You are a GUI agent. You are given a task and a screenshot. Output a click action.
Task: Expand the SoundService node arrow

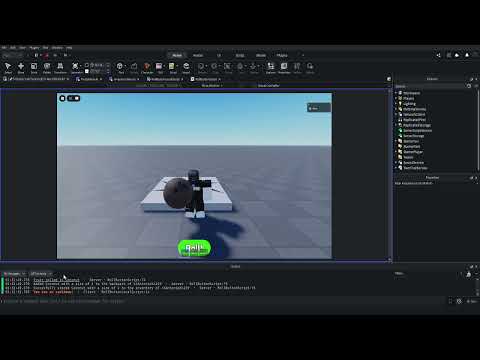tap(396, 162)
